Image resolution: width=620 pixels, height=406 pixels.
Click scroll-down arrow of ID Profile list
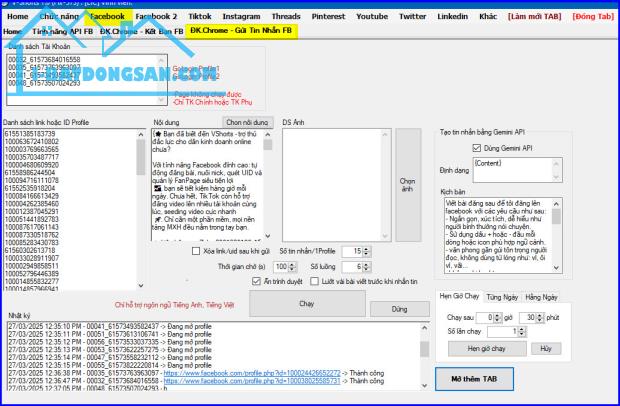(141, 285)
